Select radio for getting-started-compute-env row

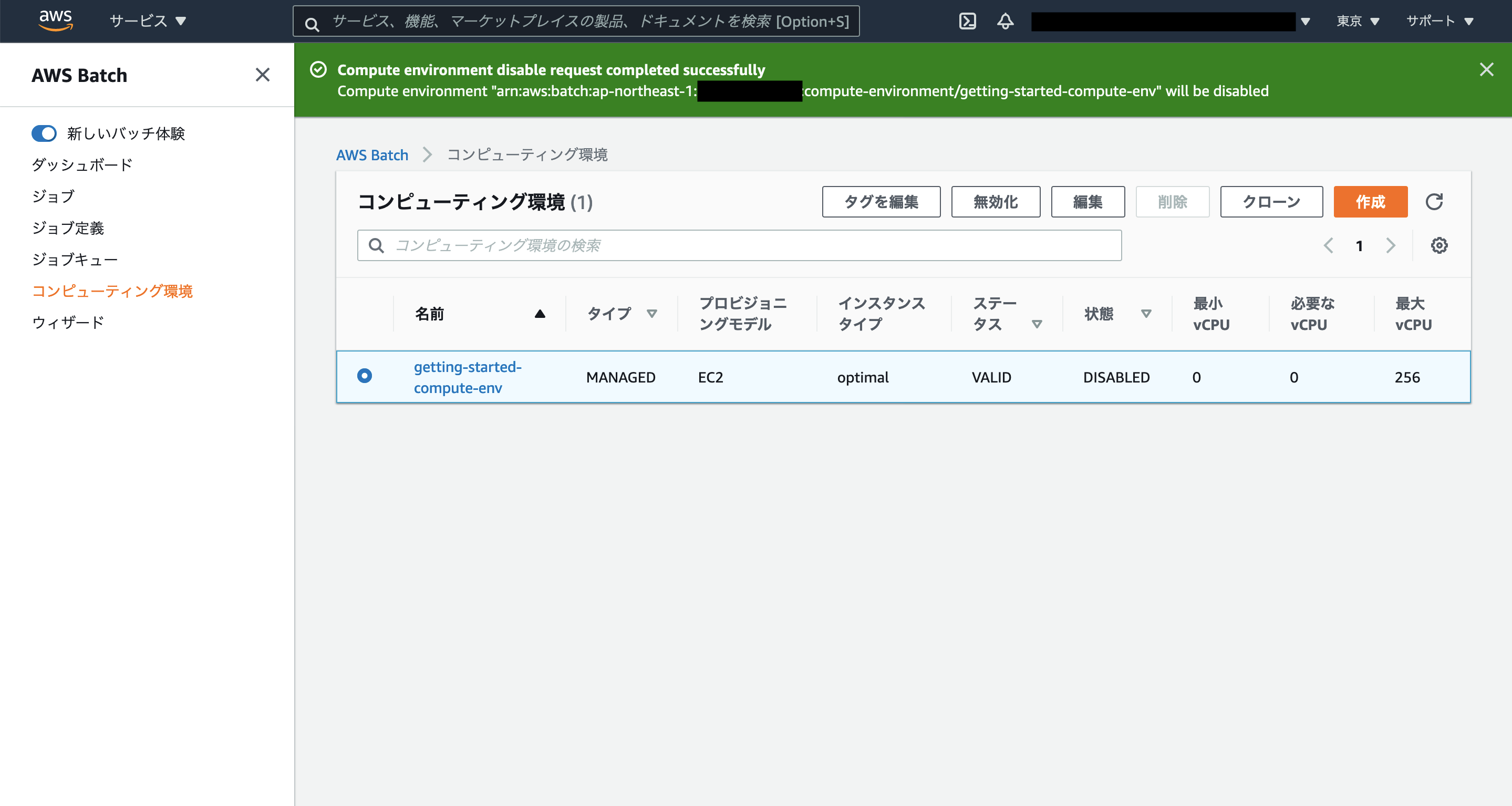[365, 376]
